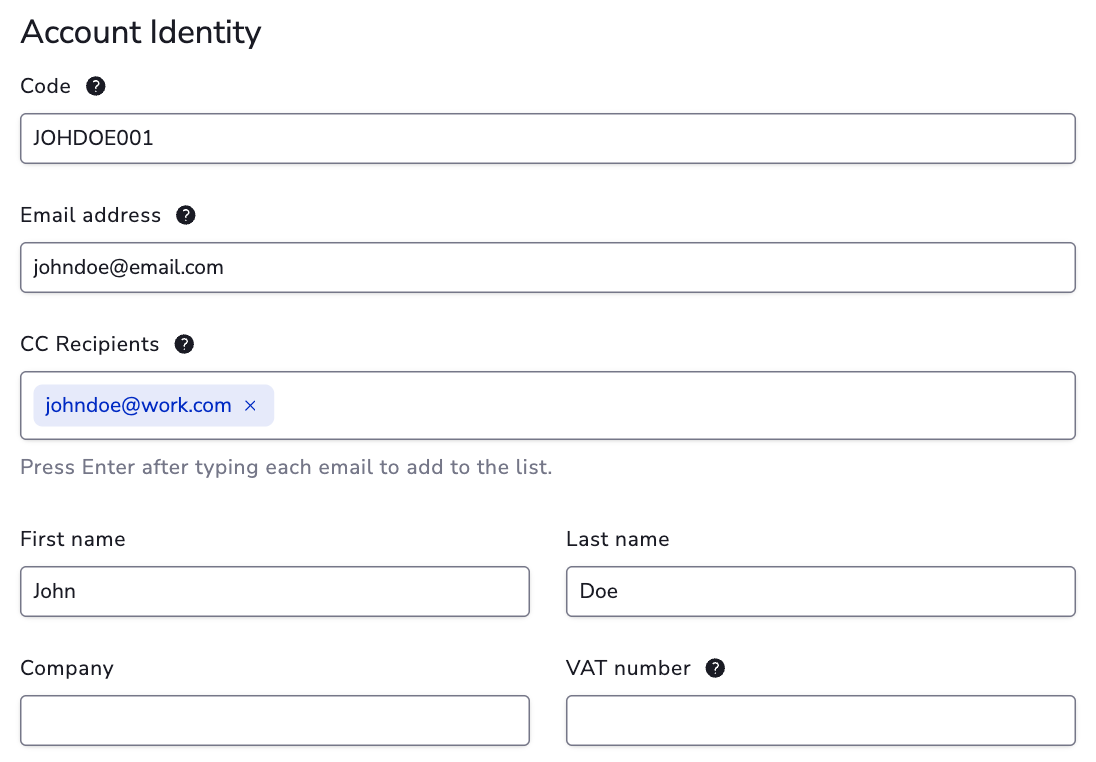Select the Last name field showing Doe
Screen dimensions: 1096x762
821,591
